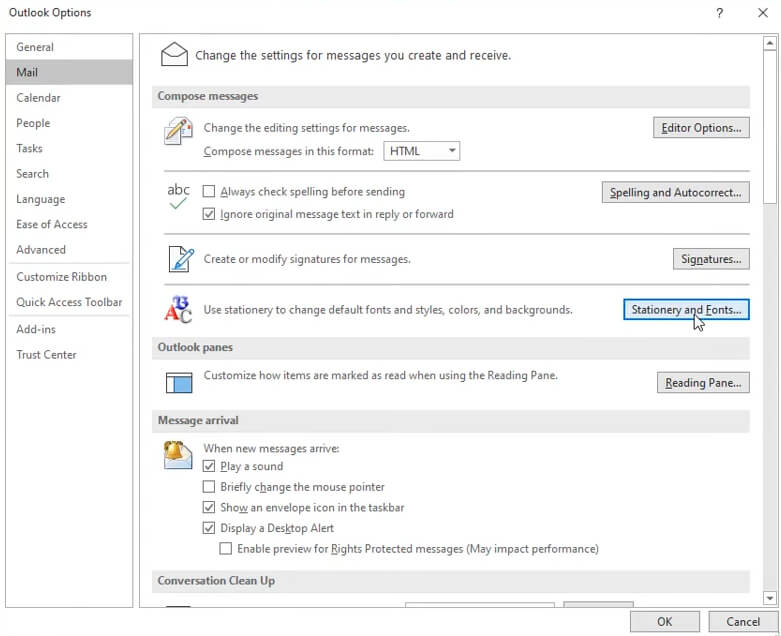Click the signature pen icon
This screenshot has width=781, height=636.
click(x=180, y=259)
